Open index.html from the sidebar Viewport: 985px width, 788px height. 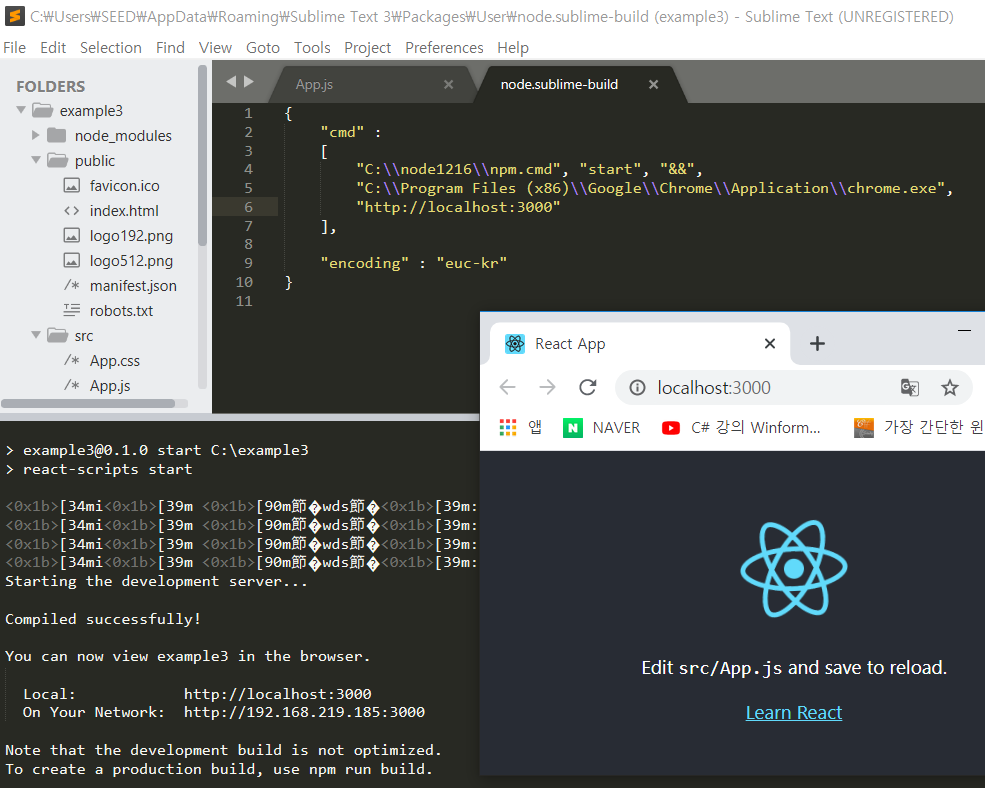coord(124,211)
